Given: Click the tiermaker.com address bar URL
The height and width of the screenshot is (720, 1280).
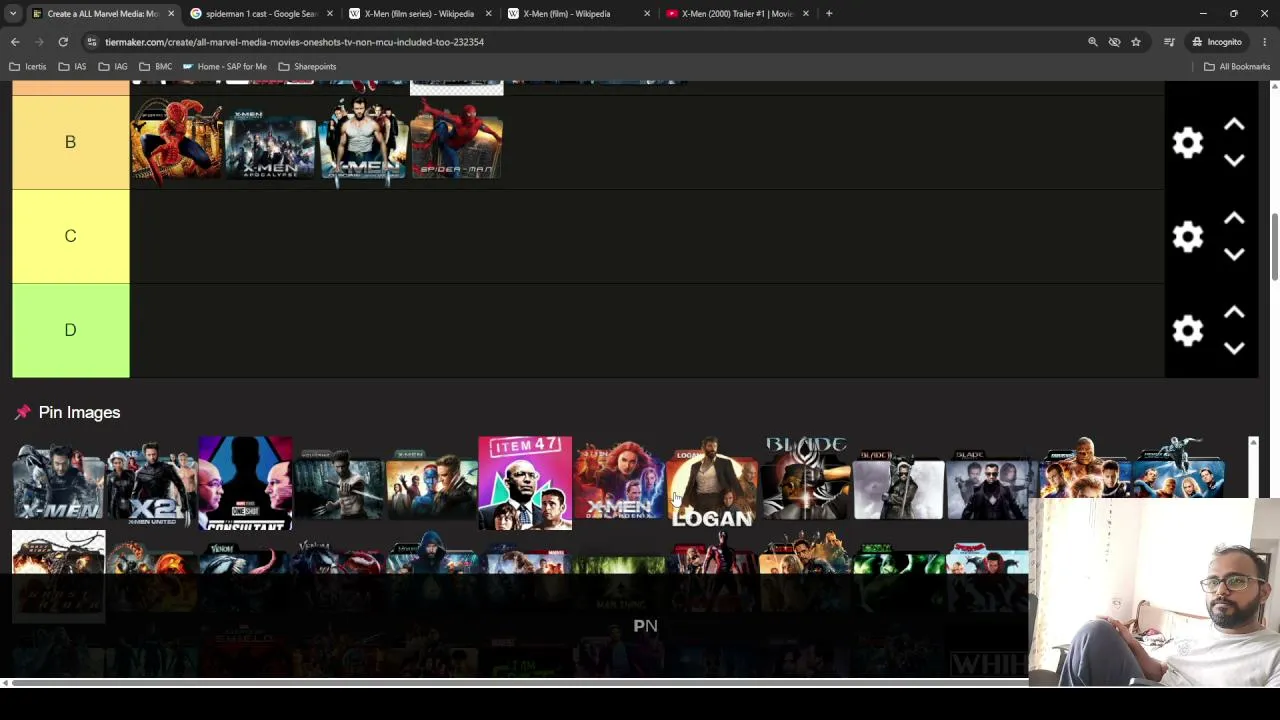Looking at the screenshot, I should click(x=294, y=42).
